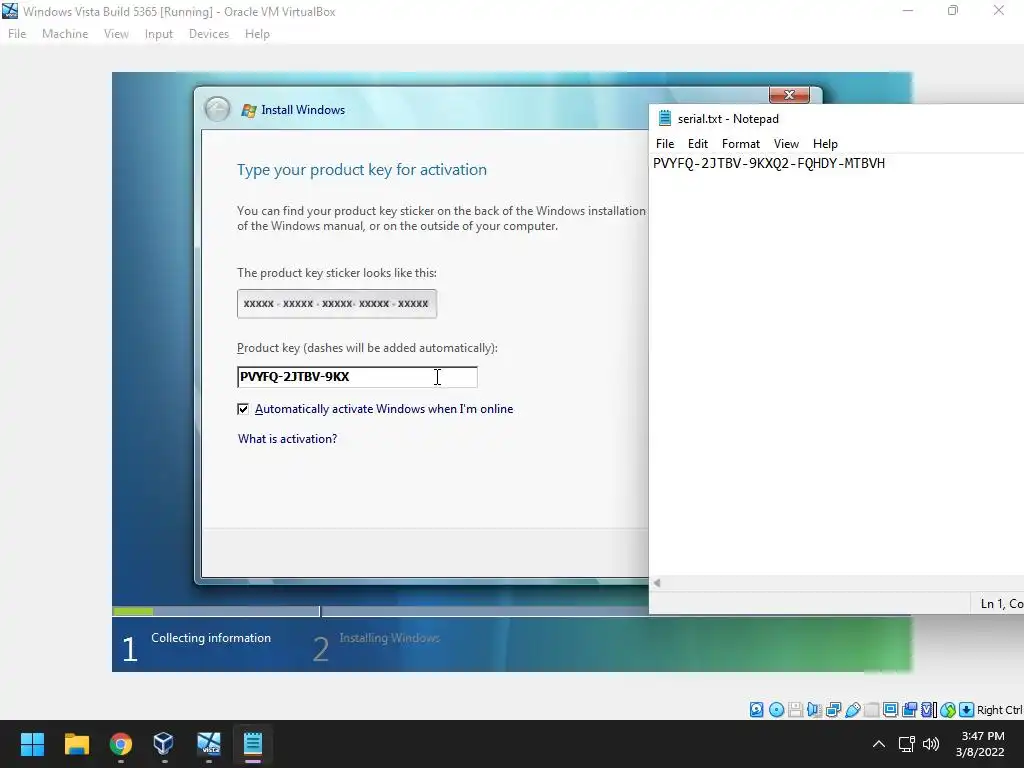Toggle Automatically activate Windows checkbox
The height and width of the screenshot is (768, 1024).
243,409
